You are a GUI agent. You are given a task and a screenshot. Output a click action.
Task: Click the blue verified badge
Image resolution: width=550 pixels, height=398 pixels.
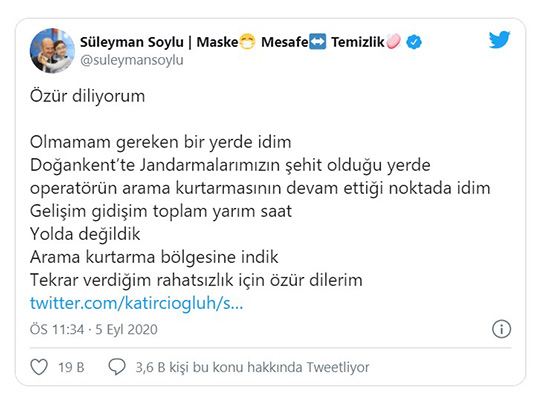pyautogui.click(x=414, y=42)
